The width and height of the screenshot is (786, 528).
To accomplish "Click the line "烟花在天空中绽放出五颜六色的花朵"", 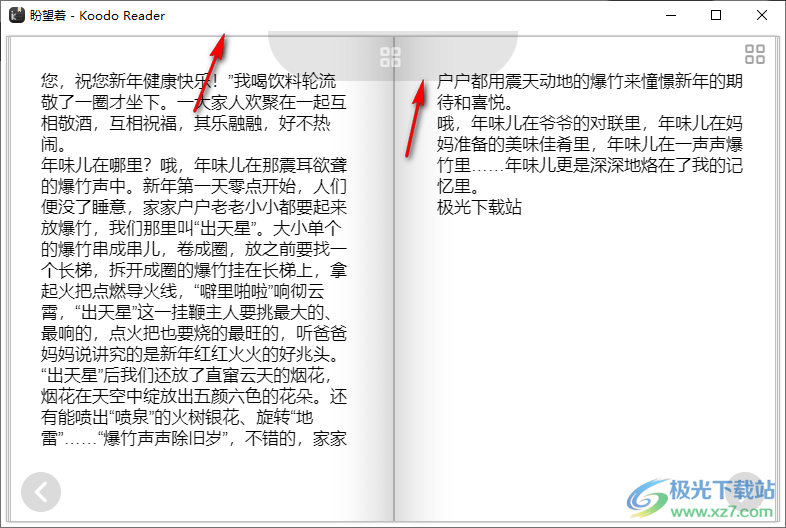I will 193,396.
